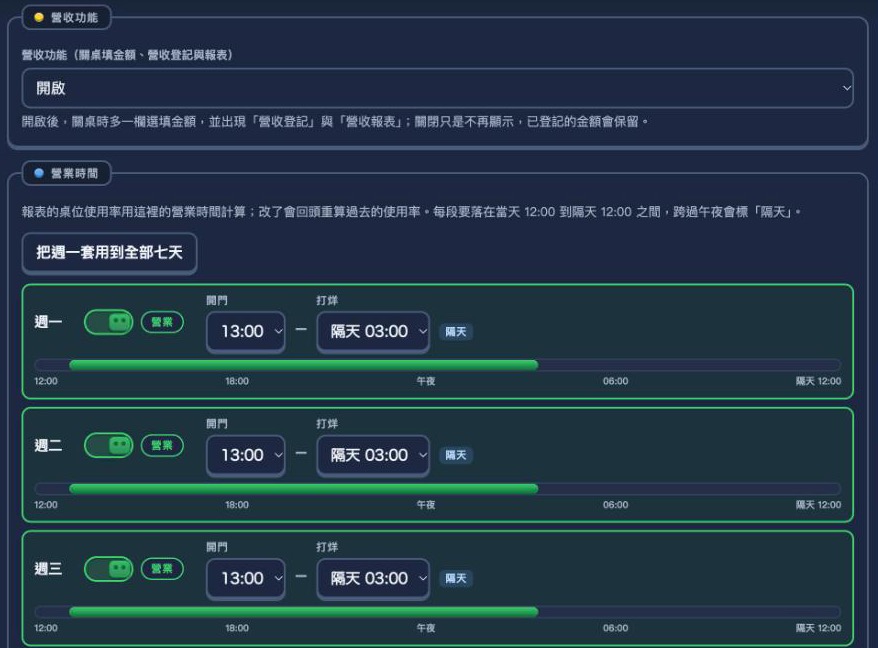Click the 營業時間 section title
Image resolution: width=878 pixels, height=648 pixels.
click(74, 173)
